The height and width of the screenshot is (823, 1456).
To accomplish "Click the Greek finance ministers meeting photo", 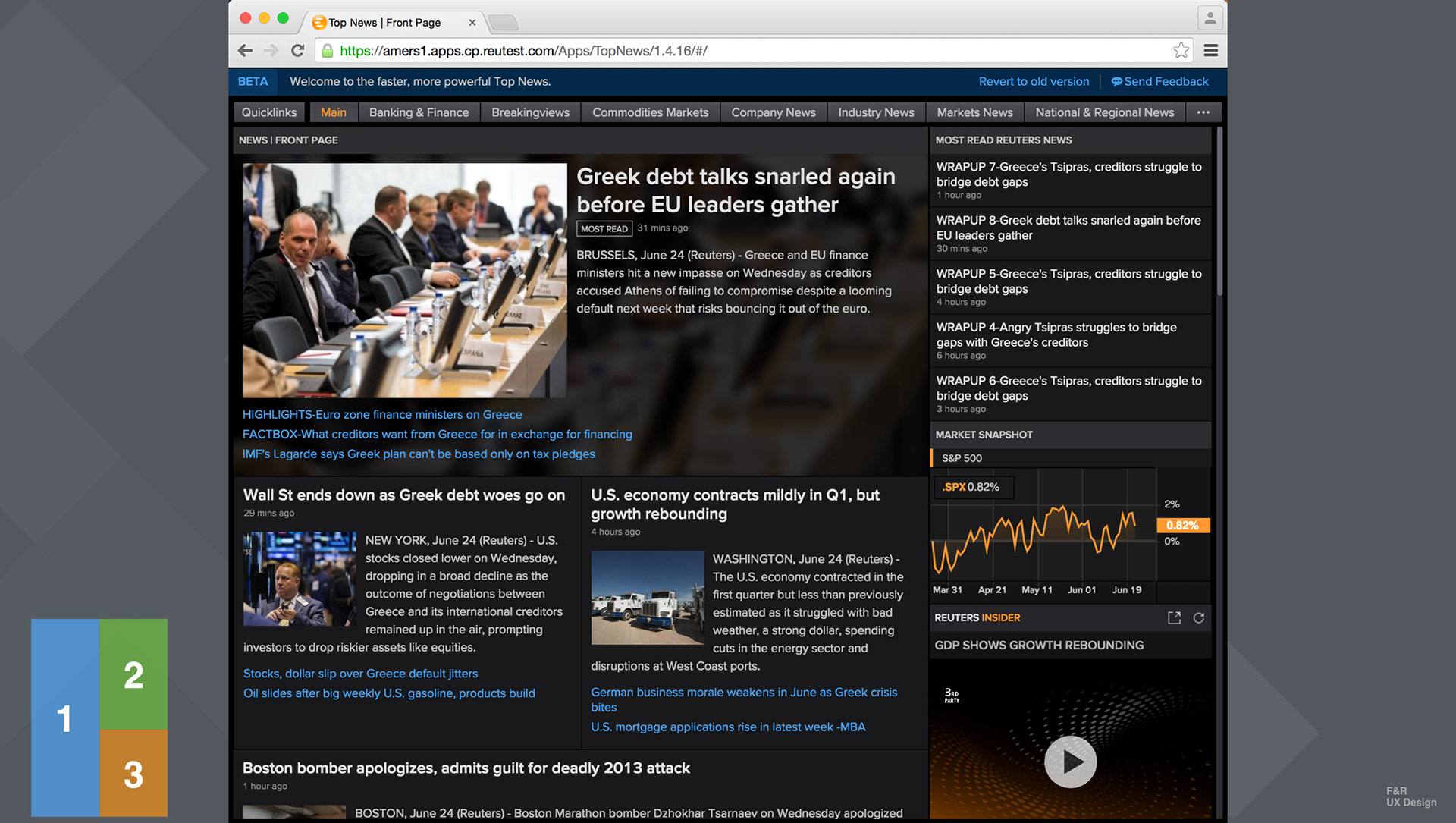I will (404, 280).
